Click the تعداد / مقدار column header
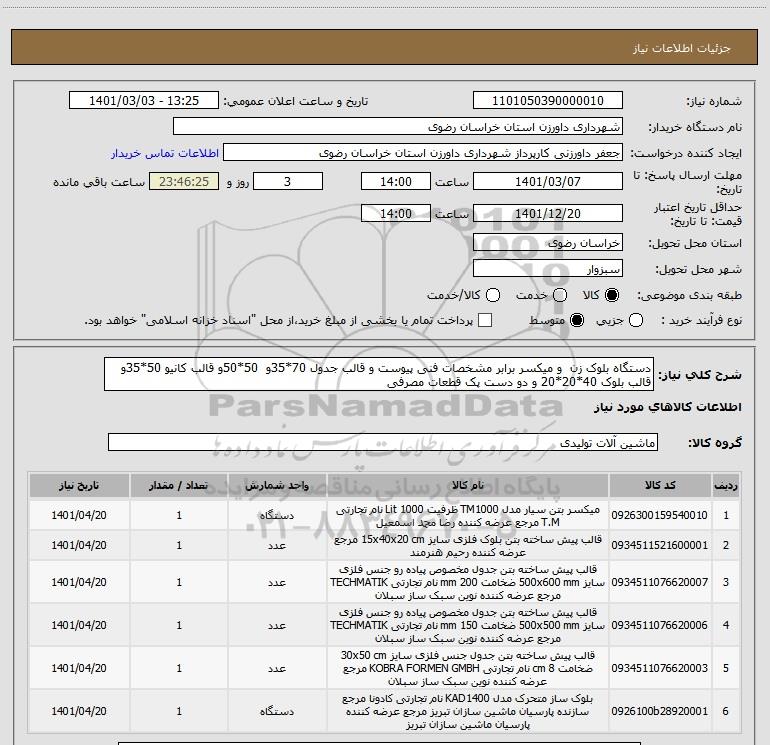 tap(179, 486)
